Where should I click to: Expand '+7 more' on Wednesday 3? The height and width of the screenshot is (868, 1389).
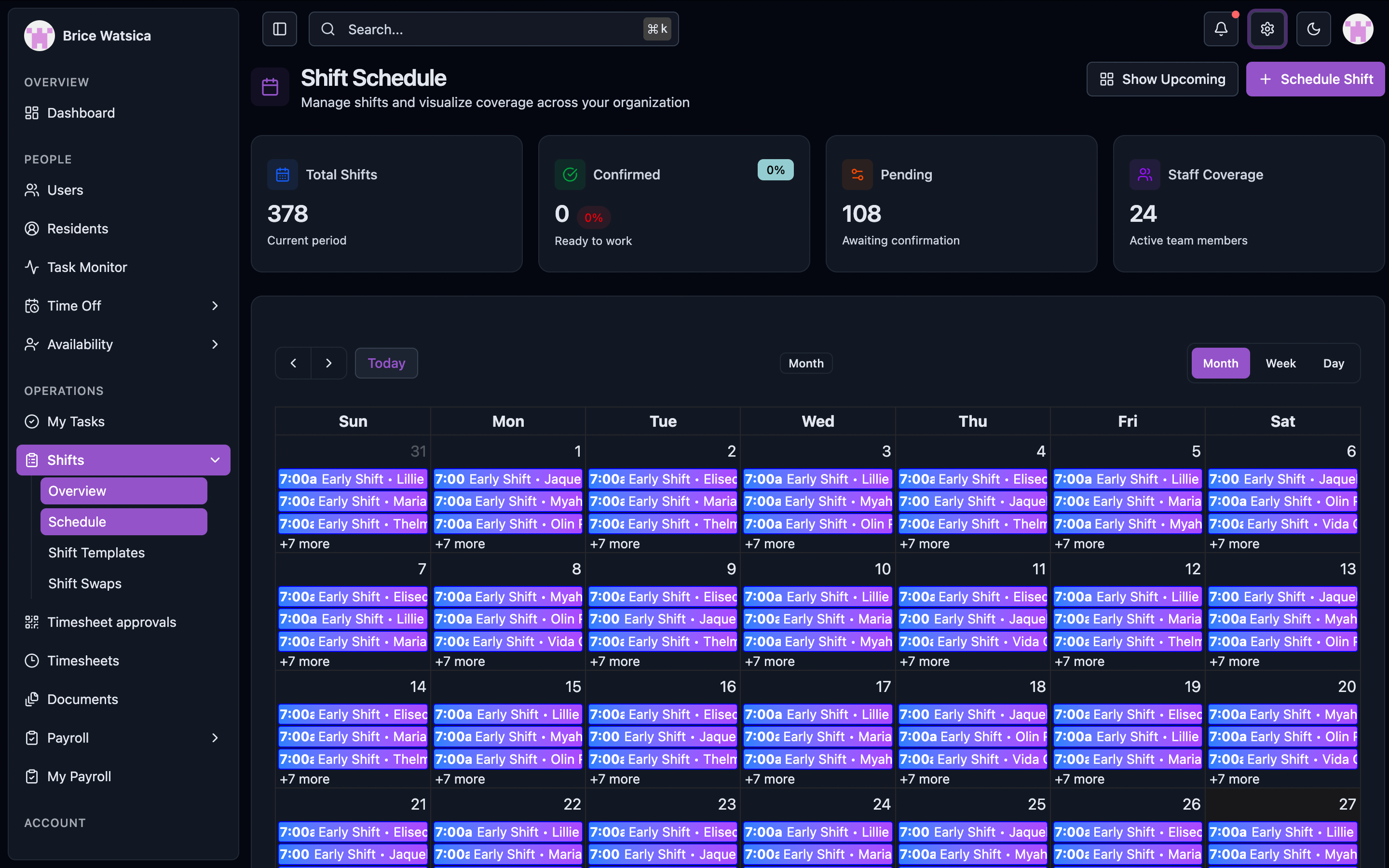(769, 543)
